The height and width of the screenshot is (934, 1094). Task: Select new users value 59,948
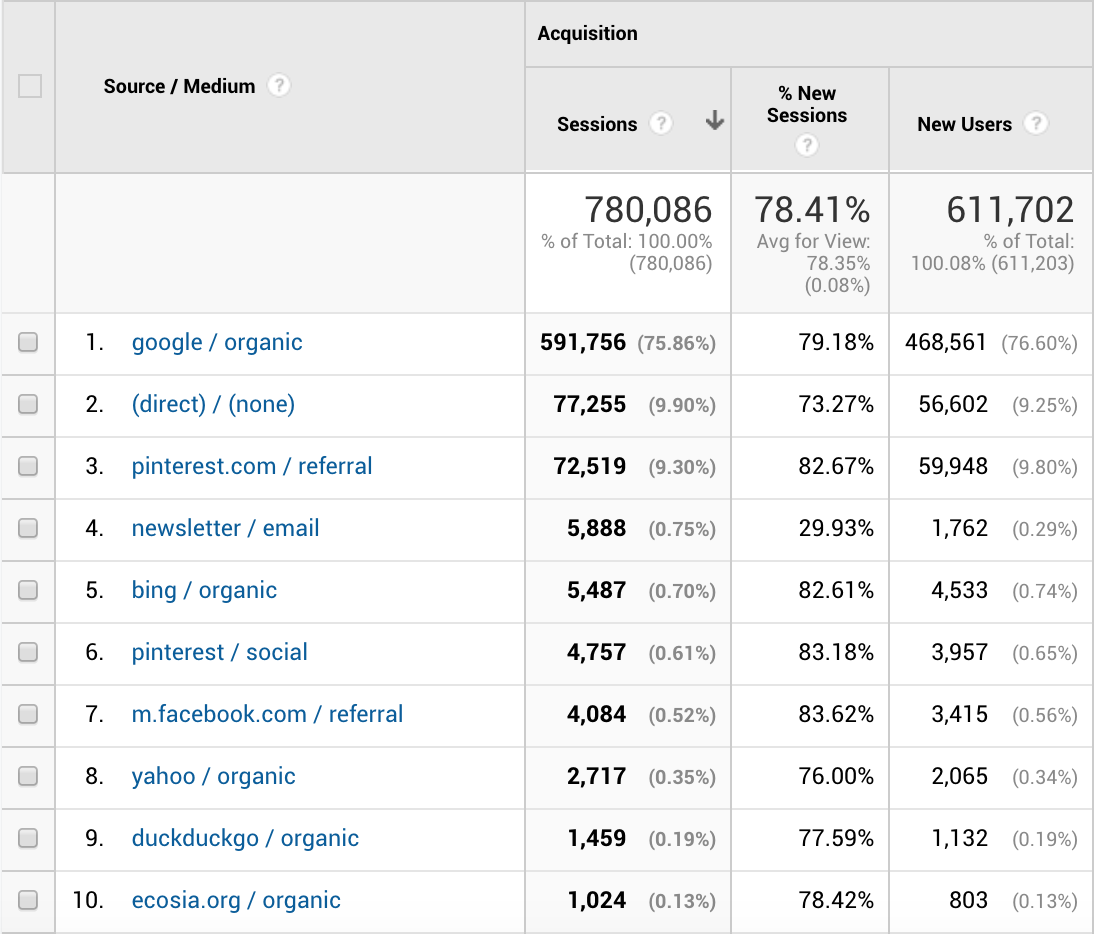coord(953,467)
